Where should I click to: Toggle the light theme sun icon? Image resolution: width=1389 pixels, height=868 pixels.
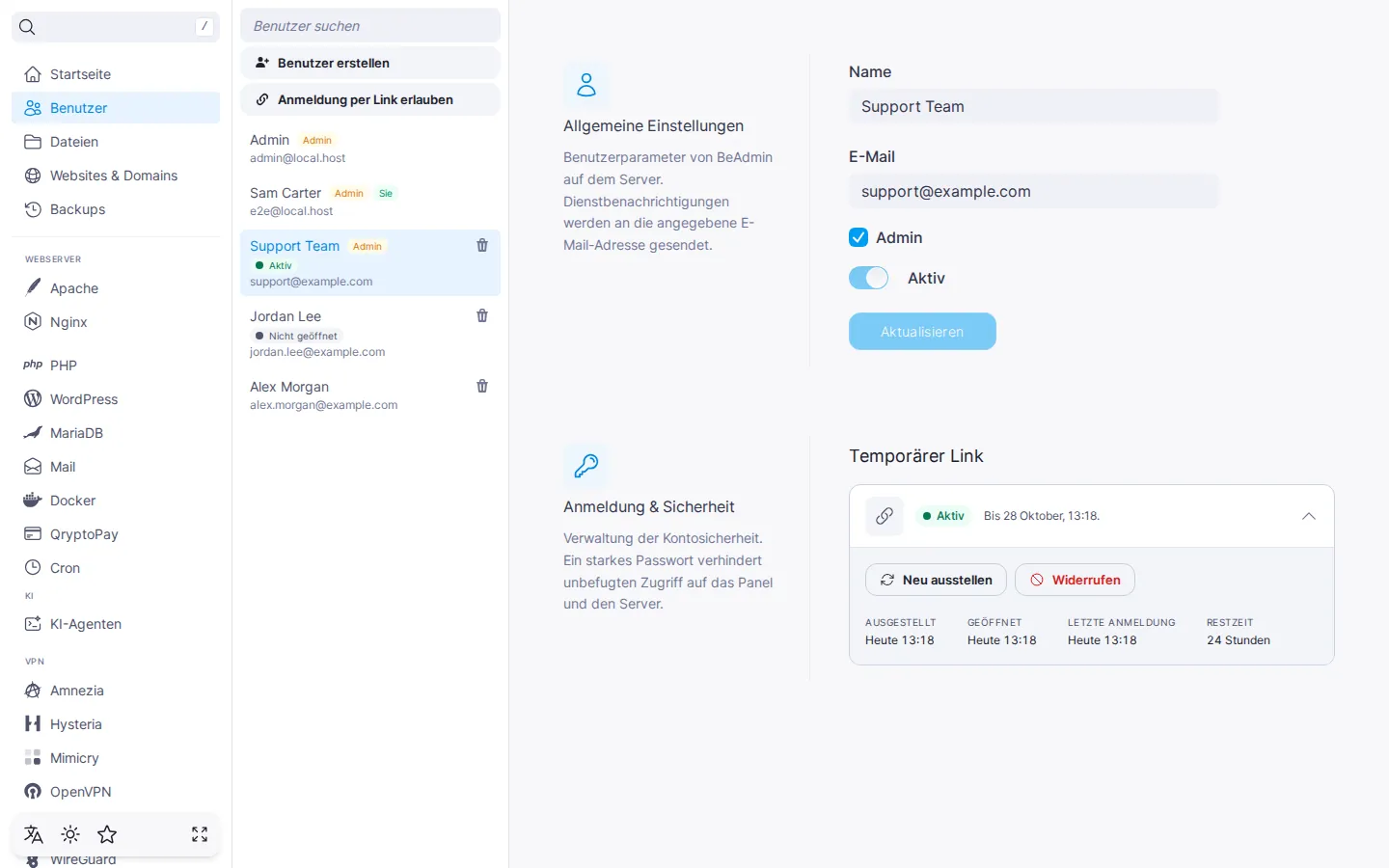click(70, 834)
